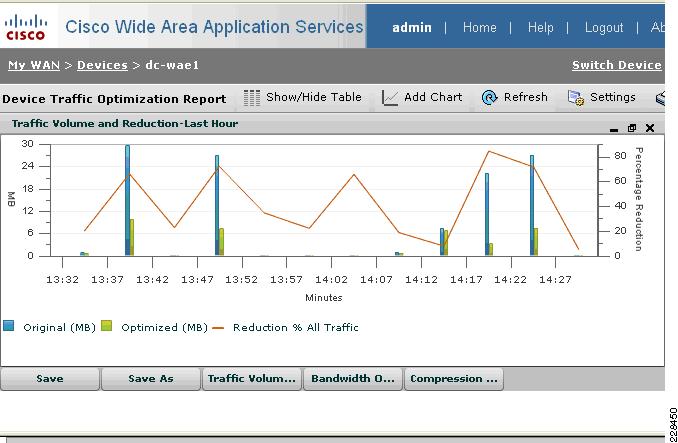Click Logout in the top bar

click(604, 28)
